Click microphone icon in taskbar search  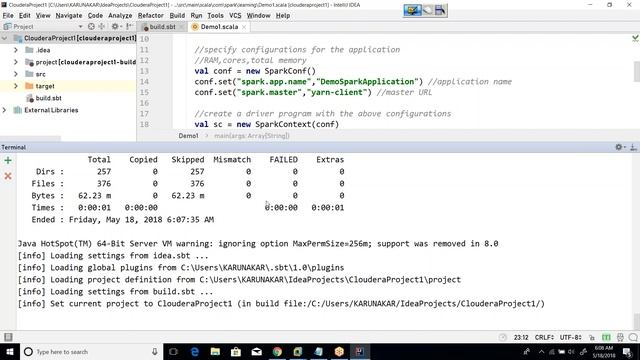[155, 352]
